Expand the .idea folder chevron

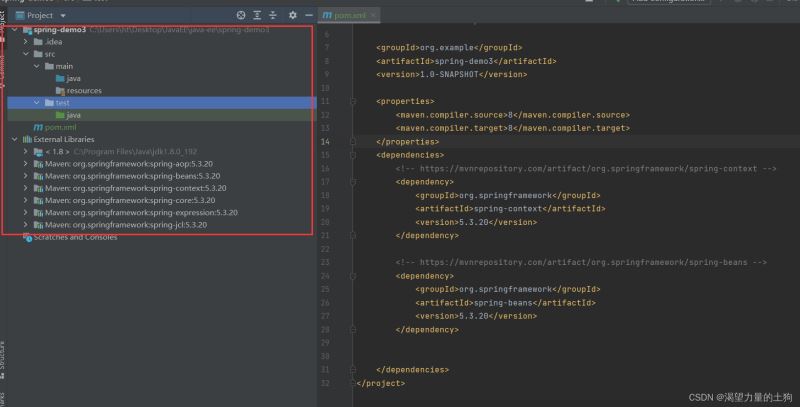point(26,42)
